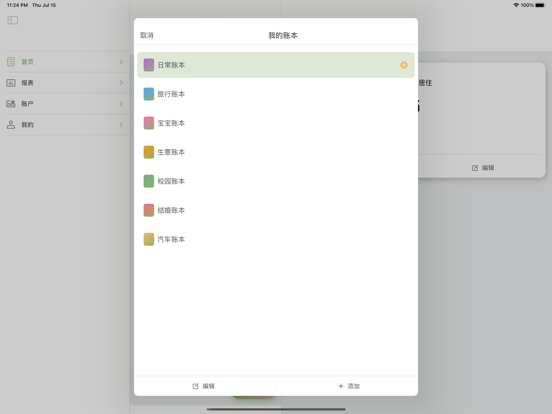
Task: Select the 生意账本 text
Action: tap(171, 152)
